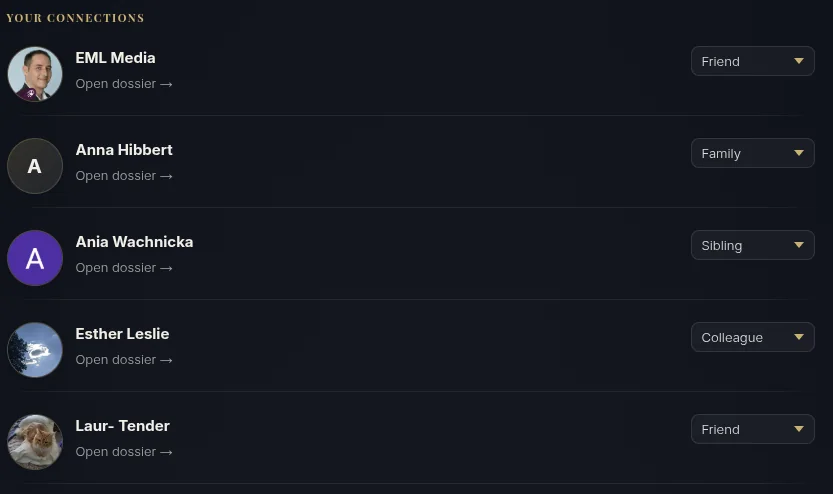Click the Ania Wachnicka name heading
Screen dimensions: 833x494
tap(134, 242)
